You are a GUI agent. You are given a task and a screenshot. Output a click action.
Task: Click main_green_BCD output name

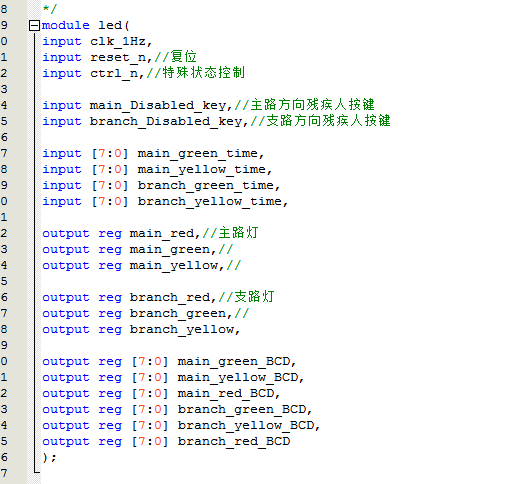pyautogui.click(x=234, y=362)
